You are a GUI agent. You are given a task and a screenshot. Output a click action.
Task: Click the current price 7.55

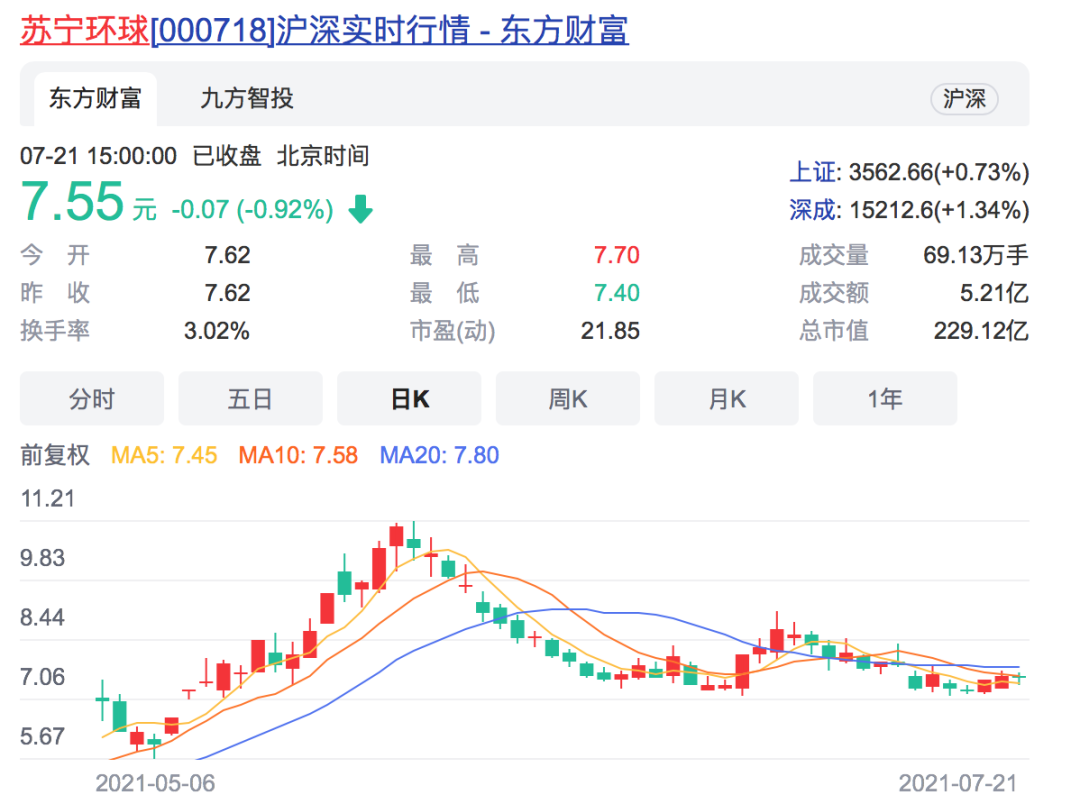point(72,202)
